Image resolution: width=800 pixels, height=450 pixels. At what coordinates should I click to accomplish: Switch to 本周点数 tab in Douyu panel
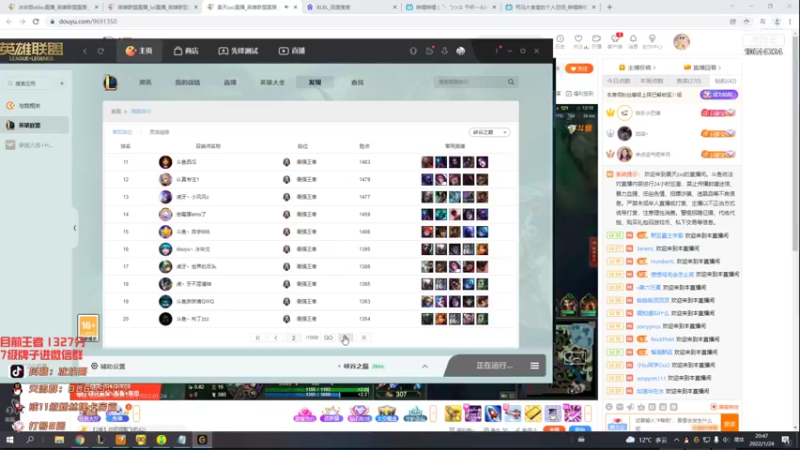[x=652, y=81]
